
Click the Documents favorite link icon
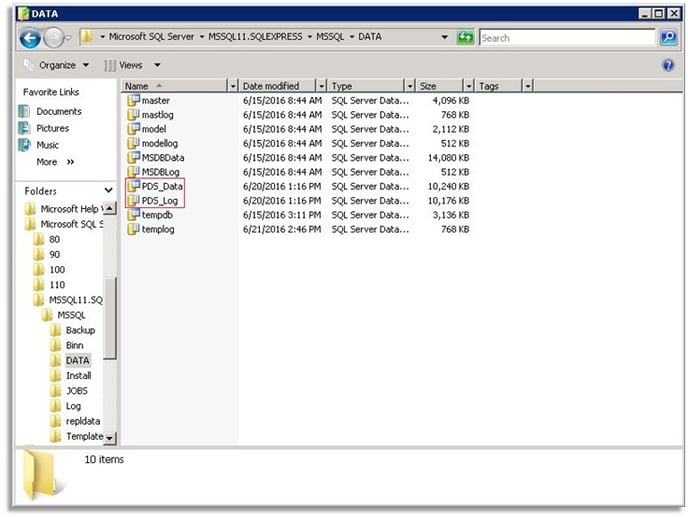(24, 111)
